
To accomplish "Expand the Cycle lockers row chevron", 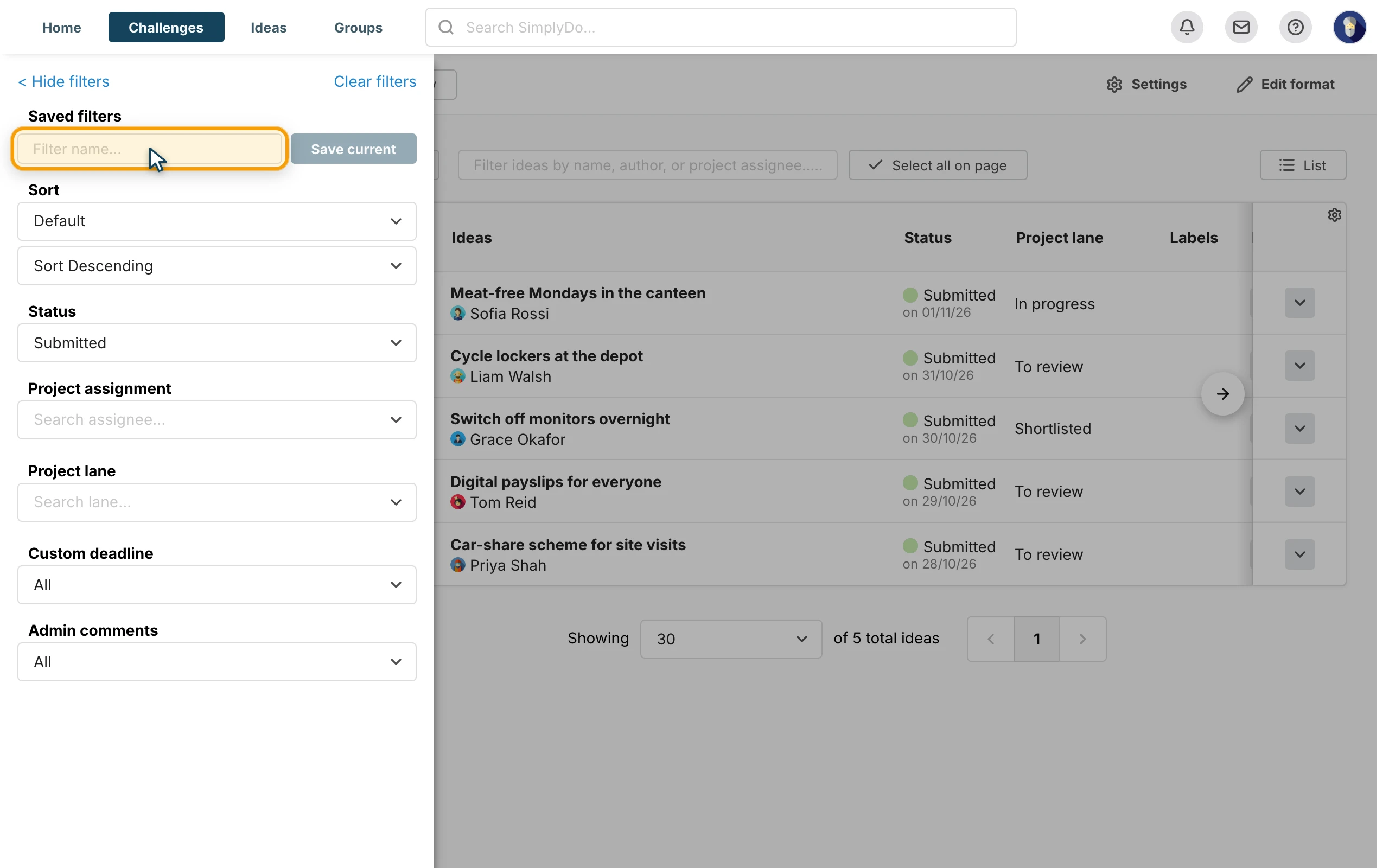I will (1299, 366).
